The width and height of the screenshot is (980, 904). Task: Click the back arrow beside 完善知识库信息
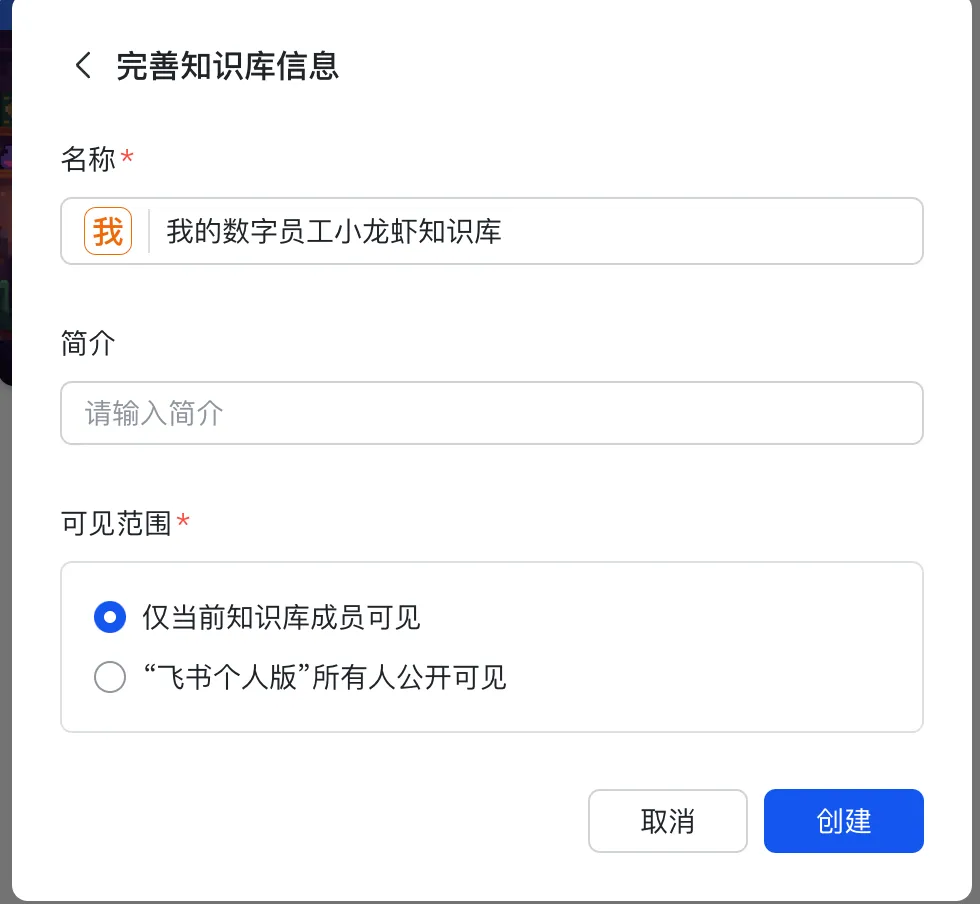83,66
